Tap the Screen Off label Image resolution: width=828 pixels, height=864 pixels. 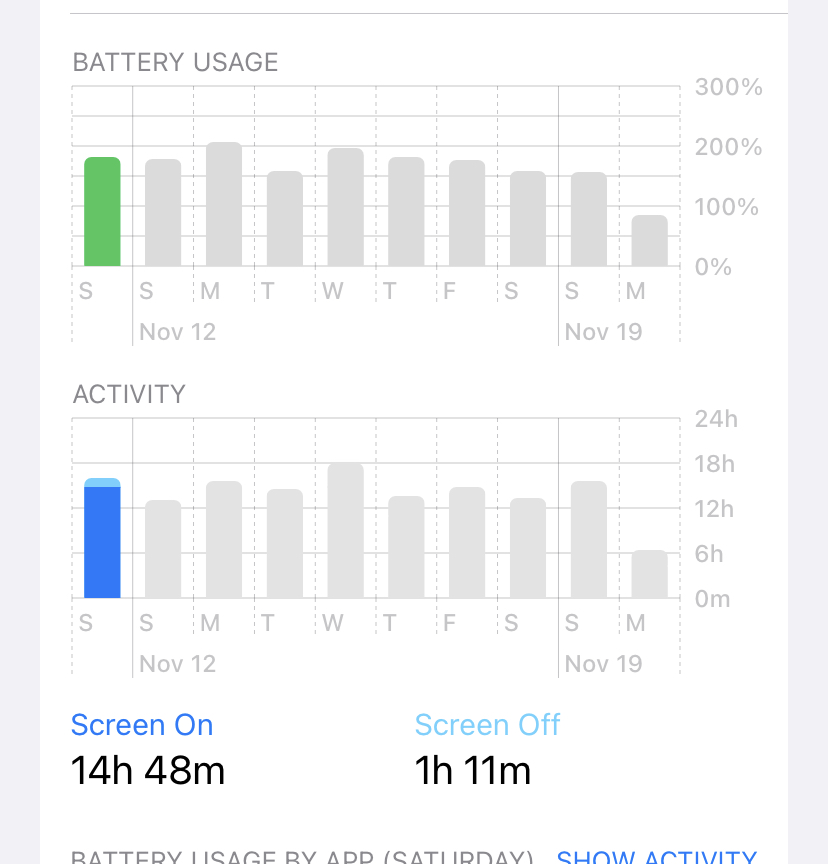click(488, 725)
